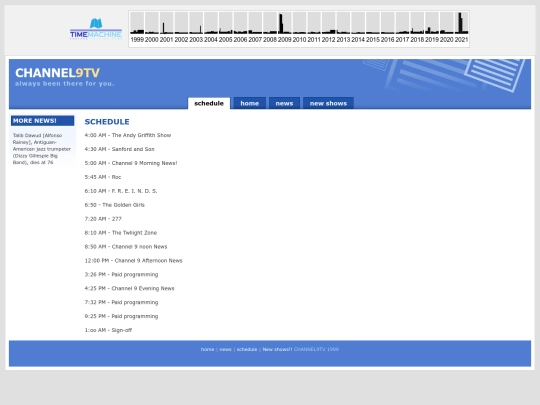Select The Golden Girls listing
Viewport: 540px width, 405px height.
[x=115, y=205]
